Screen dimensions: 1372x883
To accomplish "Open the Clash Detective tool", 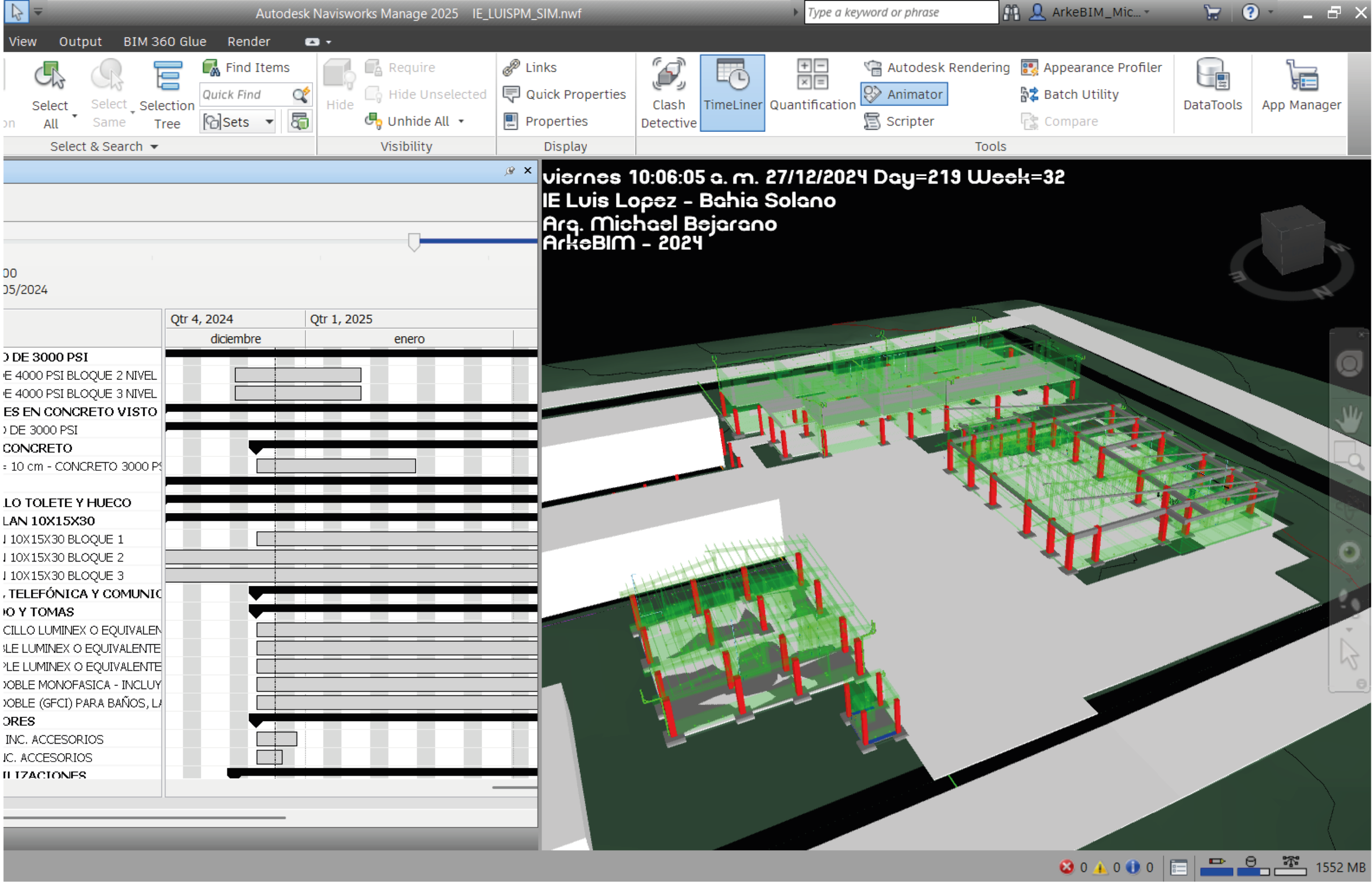I will pyautogui.click(x=668, y=93).
